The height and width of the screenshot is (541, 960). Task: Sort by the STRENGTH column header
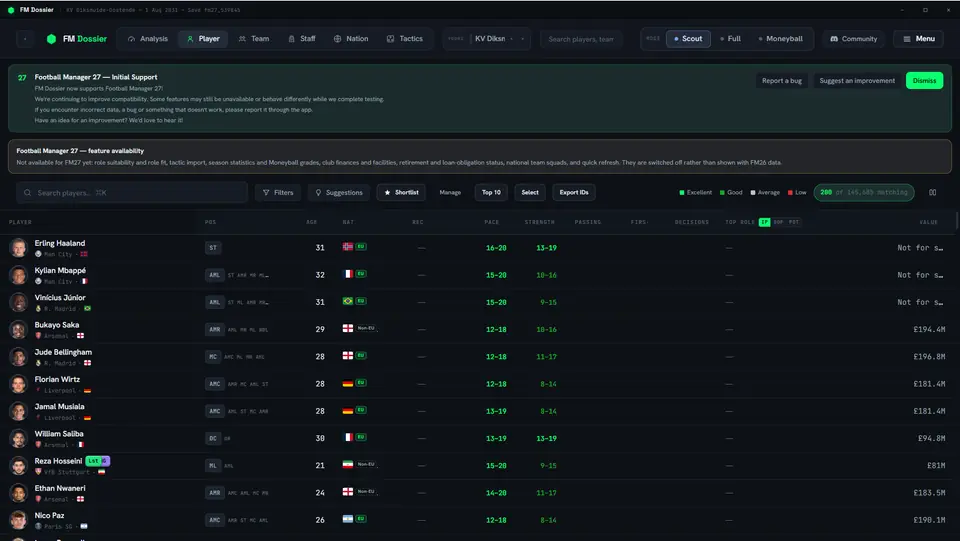tap(539, 222)
